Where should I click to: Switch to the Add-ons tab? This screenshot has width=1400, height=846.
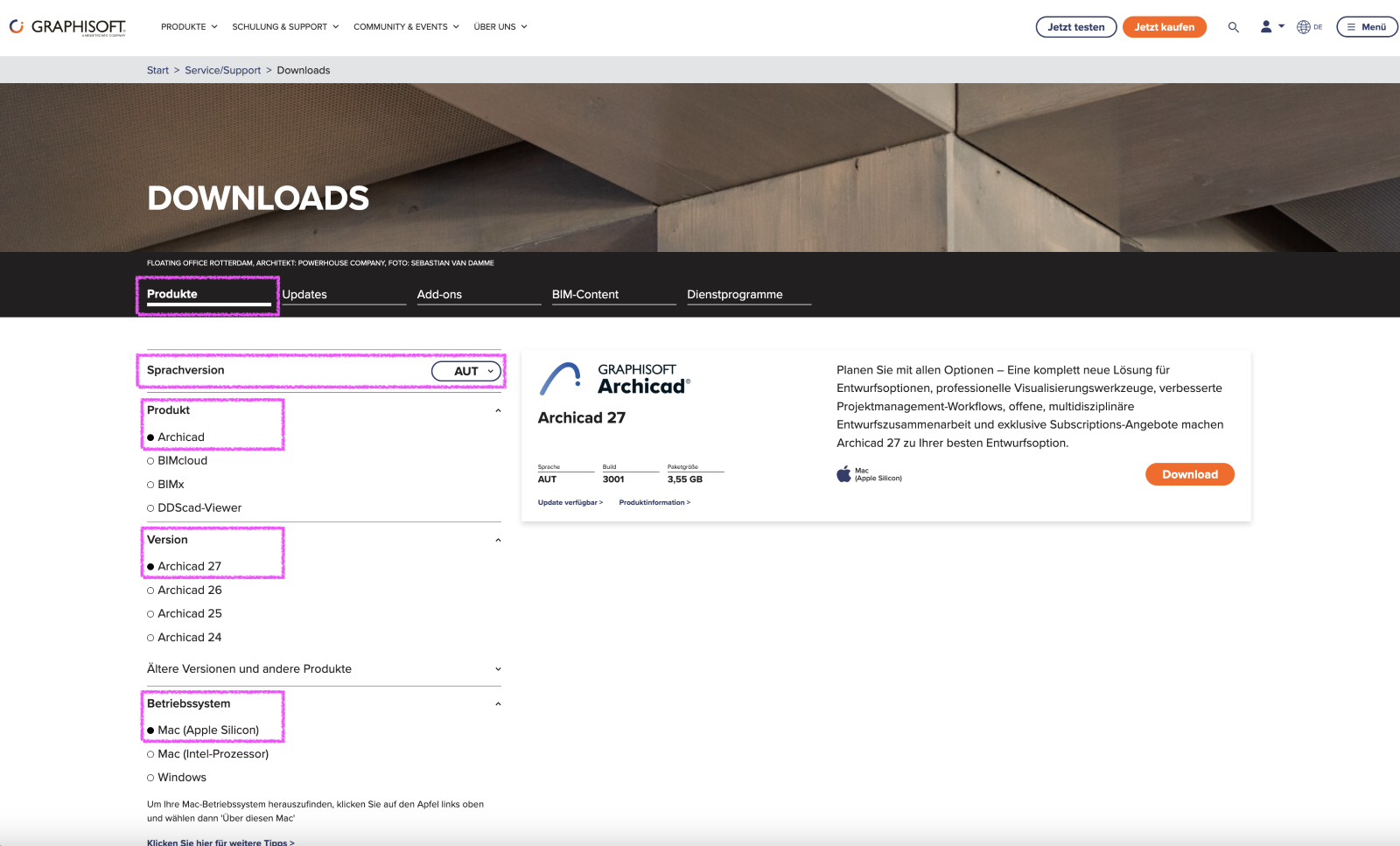pyautogui.click(x=479, y=295)
